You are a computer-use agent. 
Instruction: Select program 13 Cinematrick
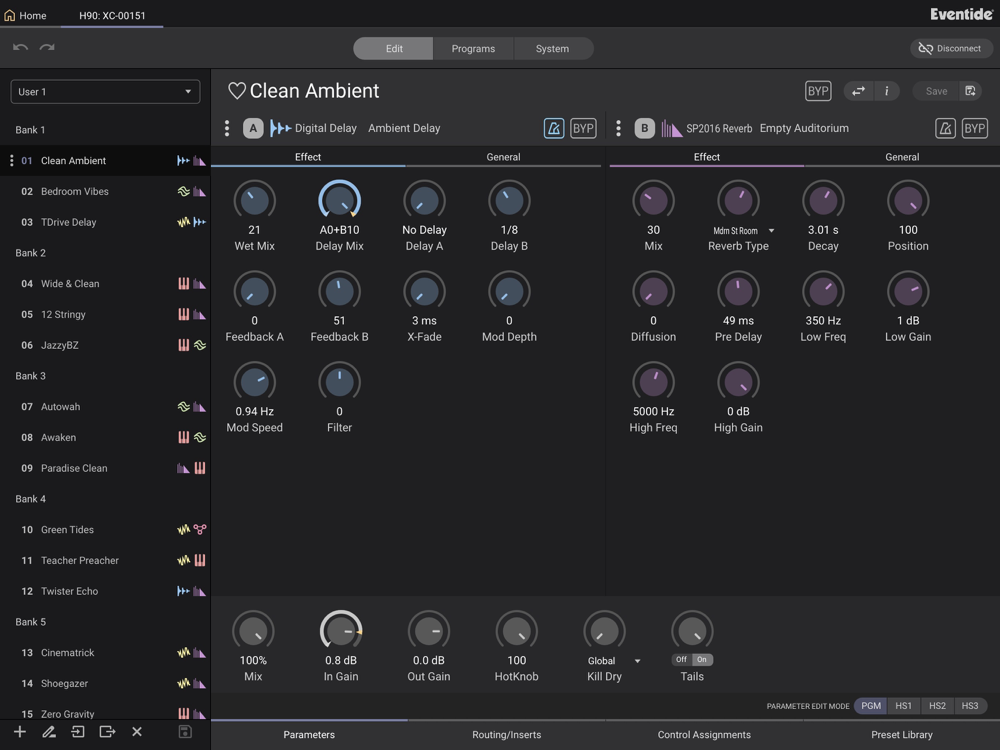tap(105, 652)
